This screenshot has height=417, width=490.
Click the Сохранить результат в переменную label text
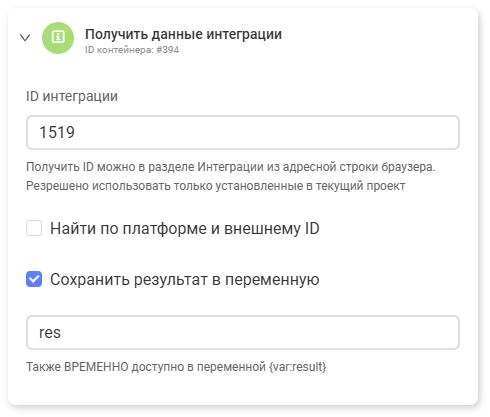click(x=185, y=279)
